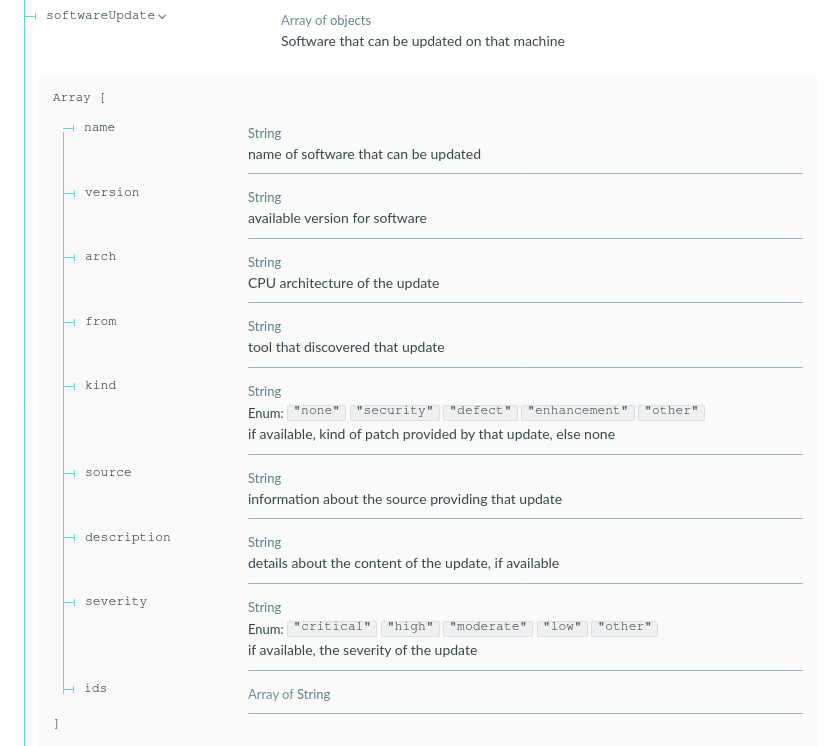The image size is (828, 746).
Task: Click the softwareUpdate property name
Action: [100, 16]
